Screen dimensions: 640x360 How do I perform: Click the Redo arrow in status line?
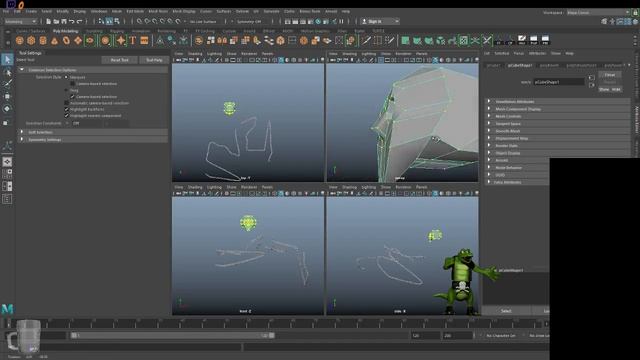[x=79, y=21]
